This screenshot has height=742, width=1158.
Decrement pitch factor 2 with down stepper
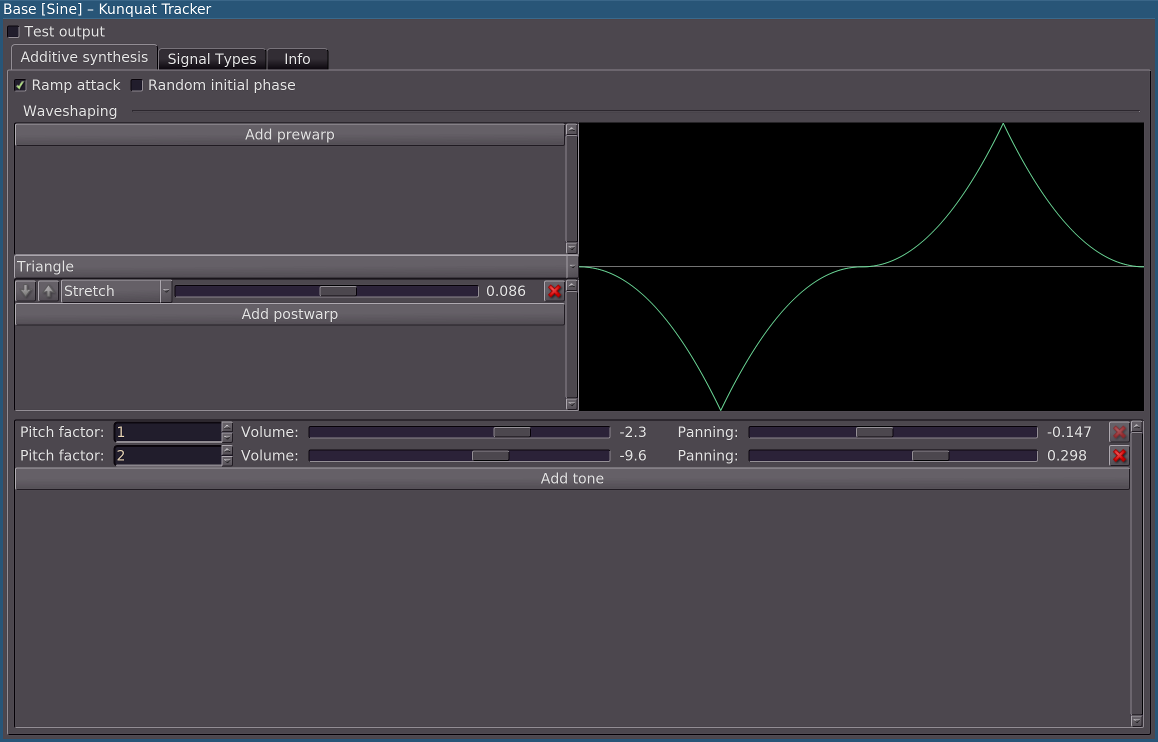pos(227,461)
